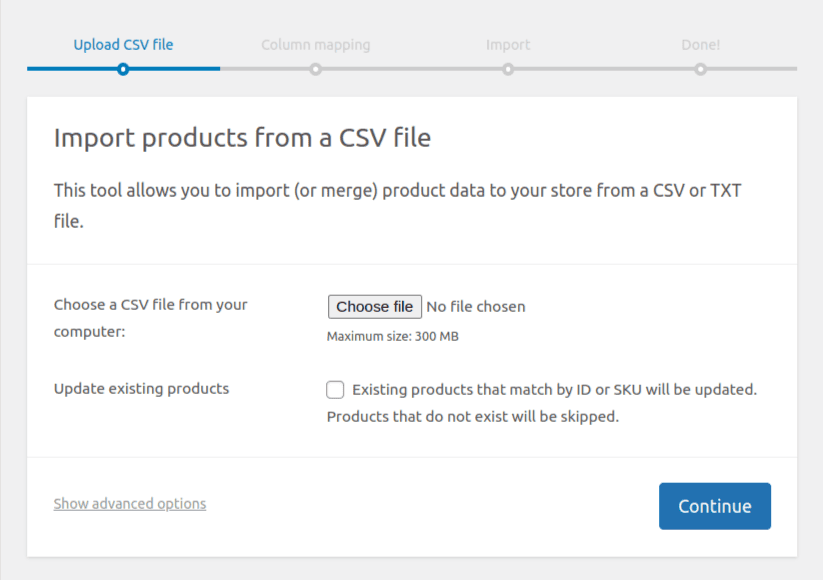823x580 pixels.
Task: Expand the advanced options section
Action: pyautogui.click(x=129, y=503)
